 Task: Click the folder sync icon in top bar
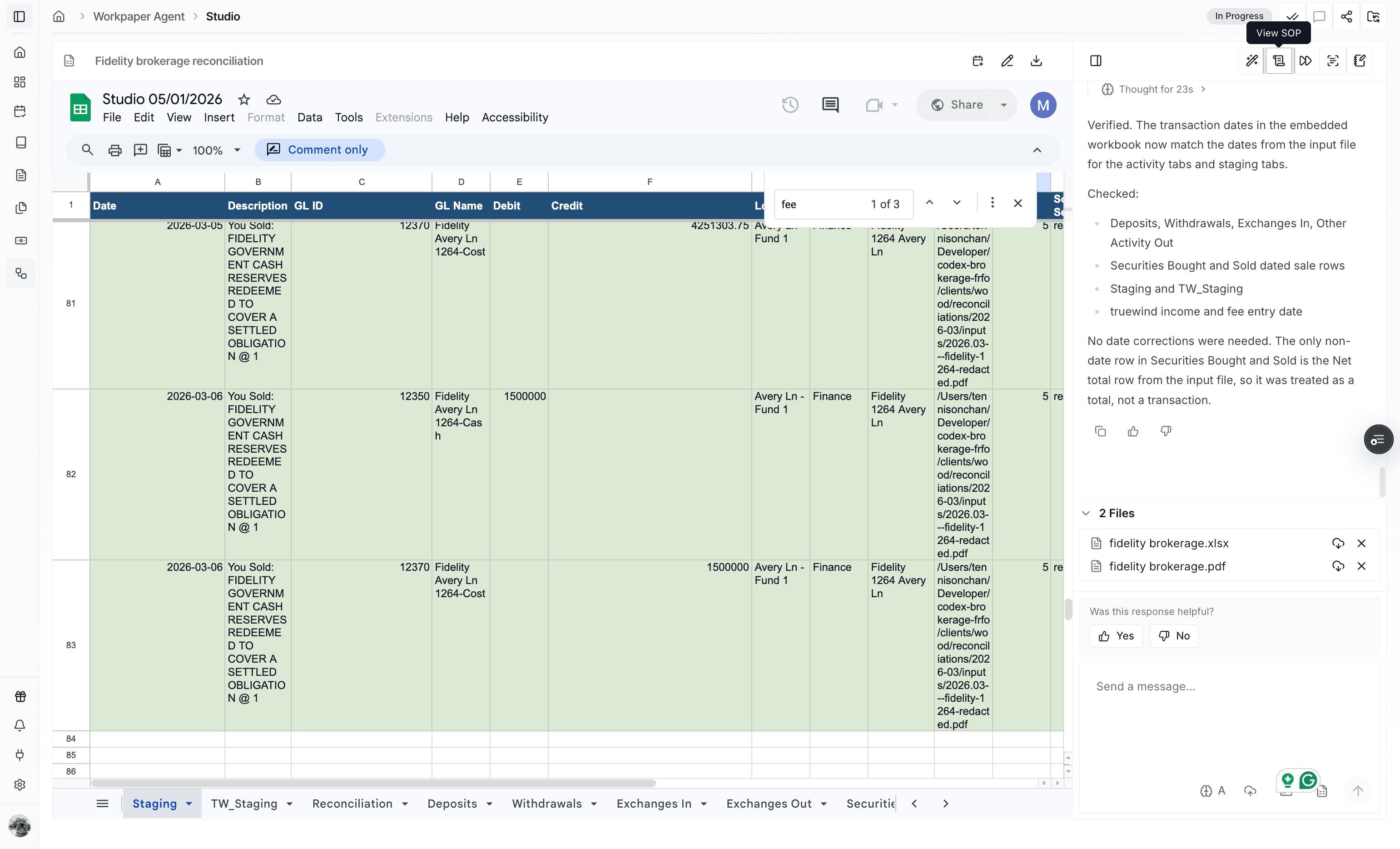[x=1373, y=16]
